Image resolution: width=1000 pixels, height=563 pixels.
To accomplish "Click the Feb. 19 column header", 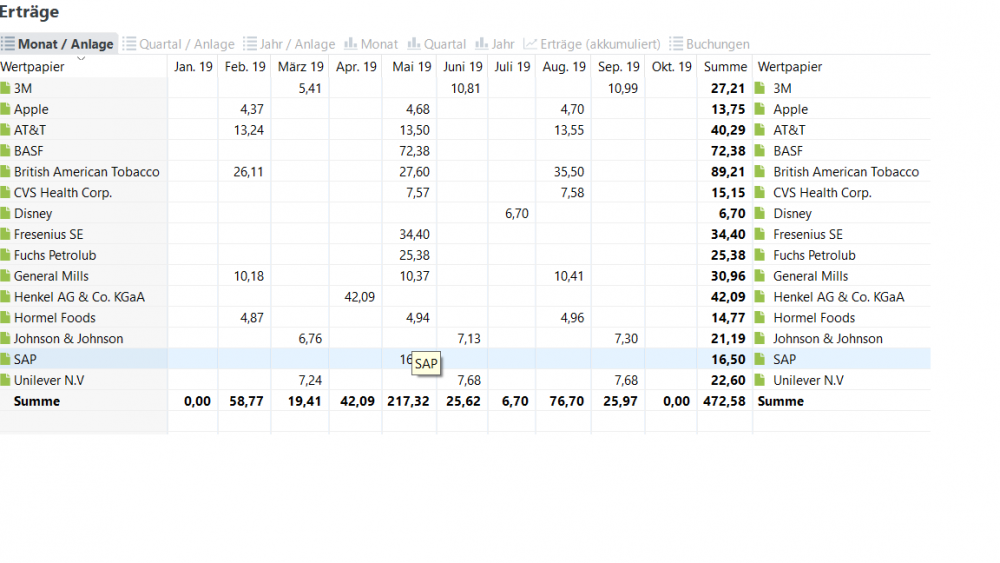I will point(245,66).
